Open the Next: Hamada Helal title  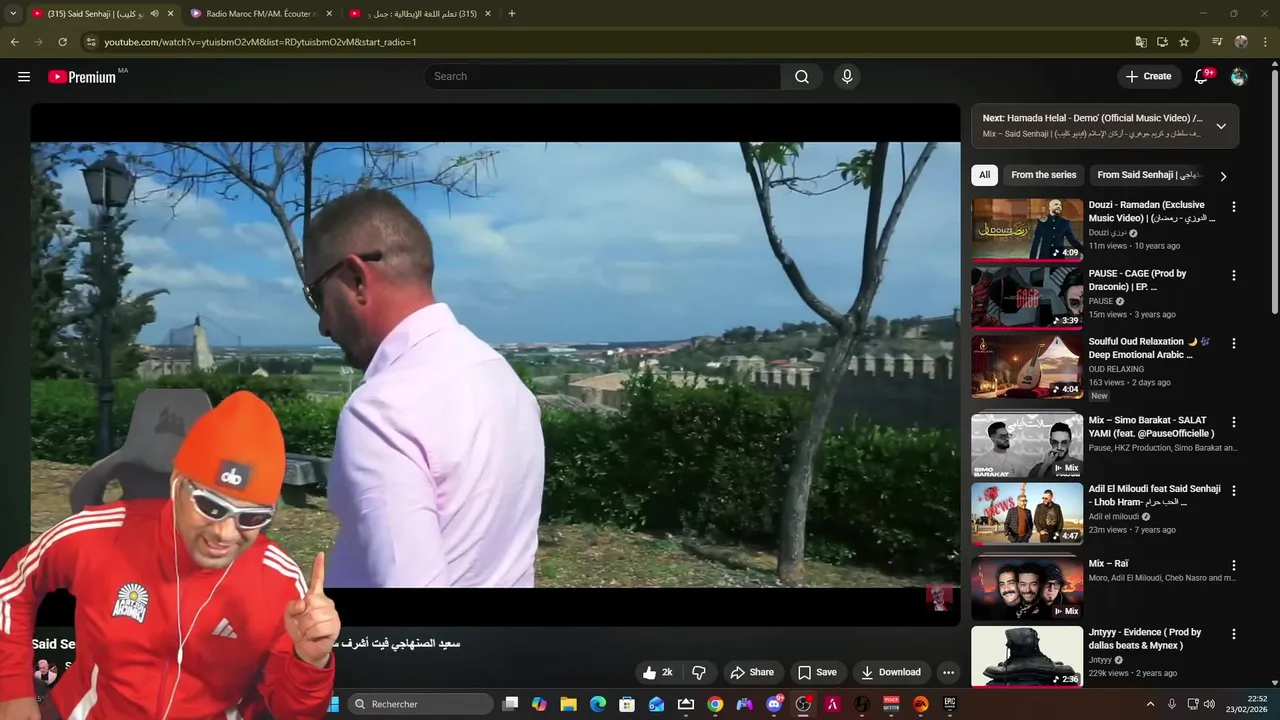[1093, 118]
